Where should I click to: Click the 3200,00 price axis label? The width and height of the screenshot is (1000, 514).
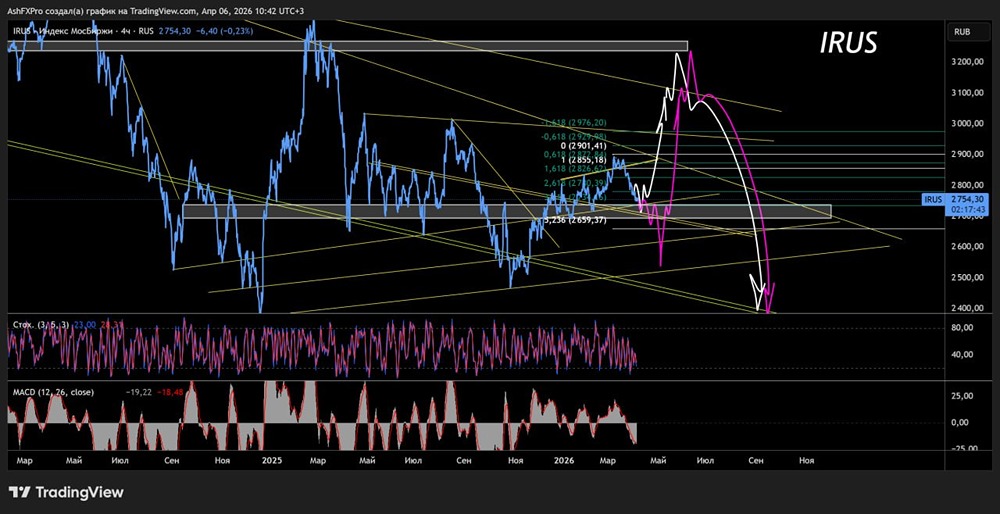pyautogui.click(x=968, y=62)
